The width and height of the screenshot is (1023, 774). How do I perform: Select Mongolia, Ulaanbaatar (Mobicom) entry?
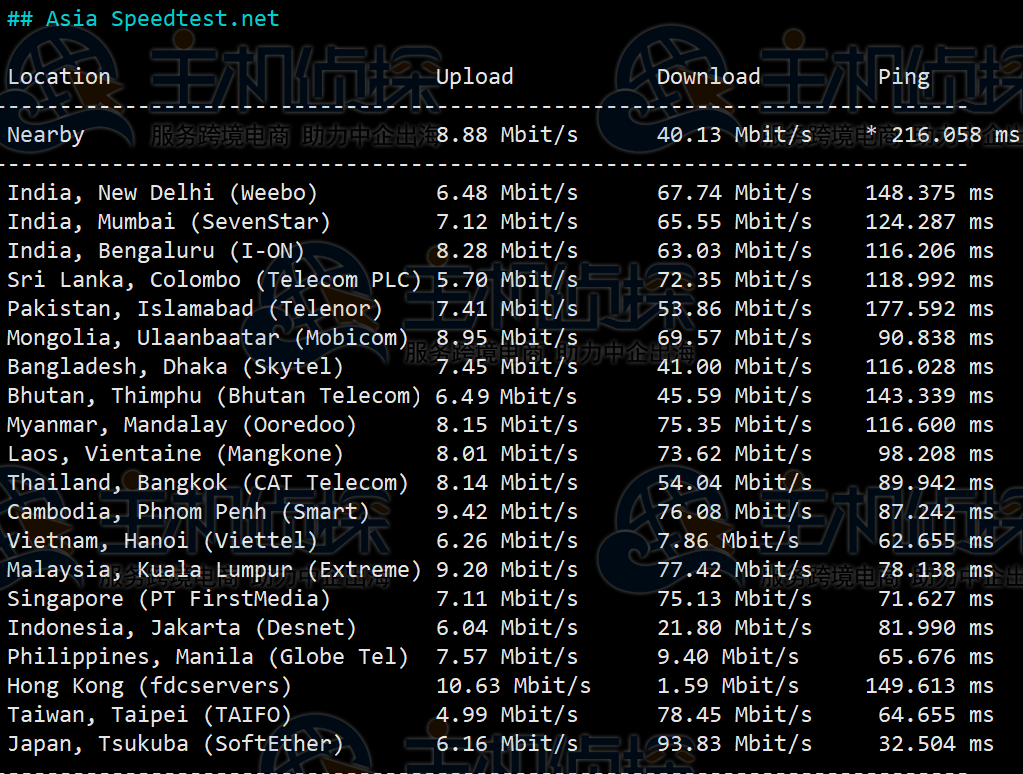(208, 338)
